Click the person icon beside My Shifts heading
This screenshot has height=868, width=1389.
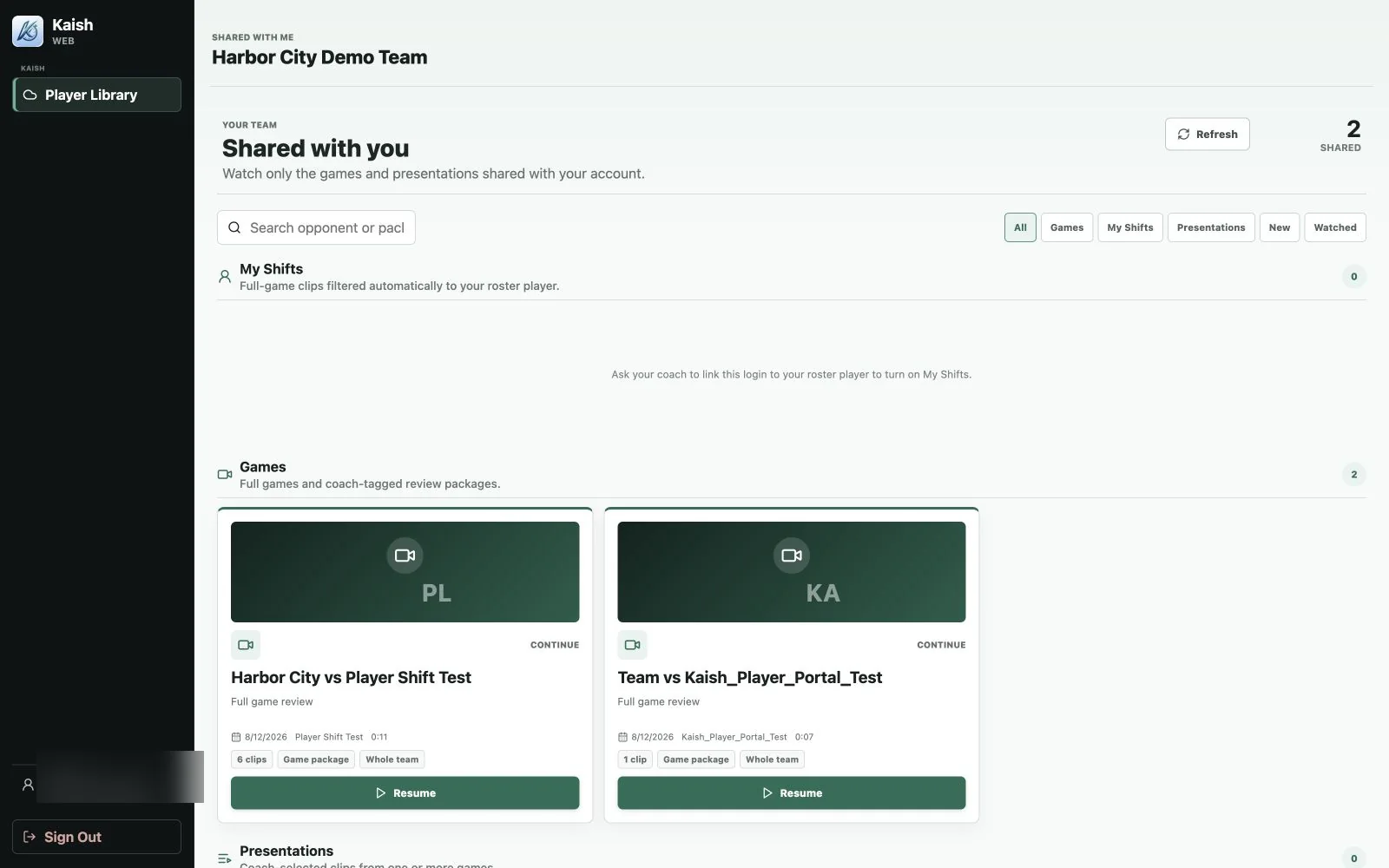225,277
